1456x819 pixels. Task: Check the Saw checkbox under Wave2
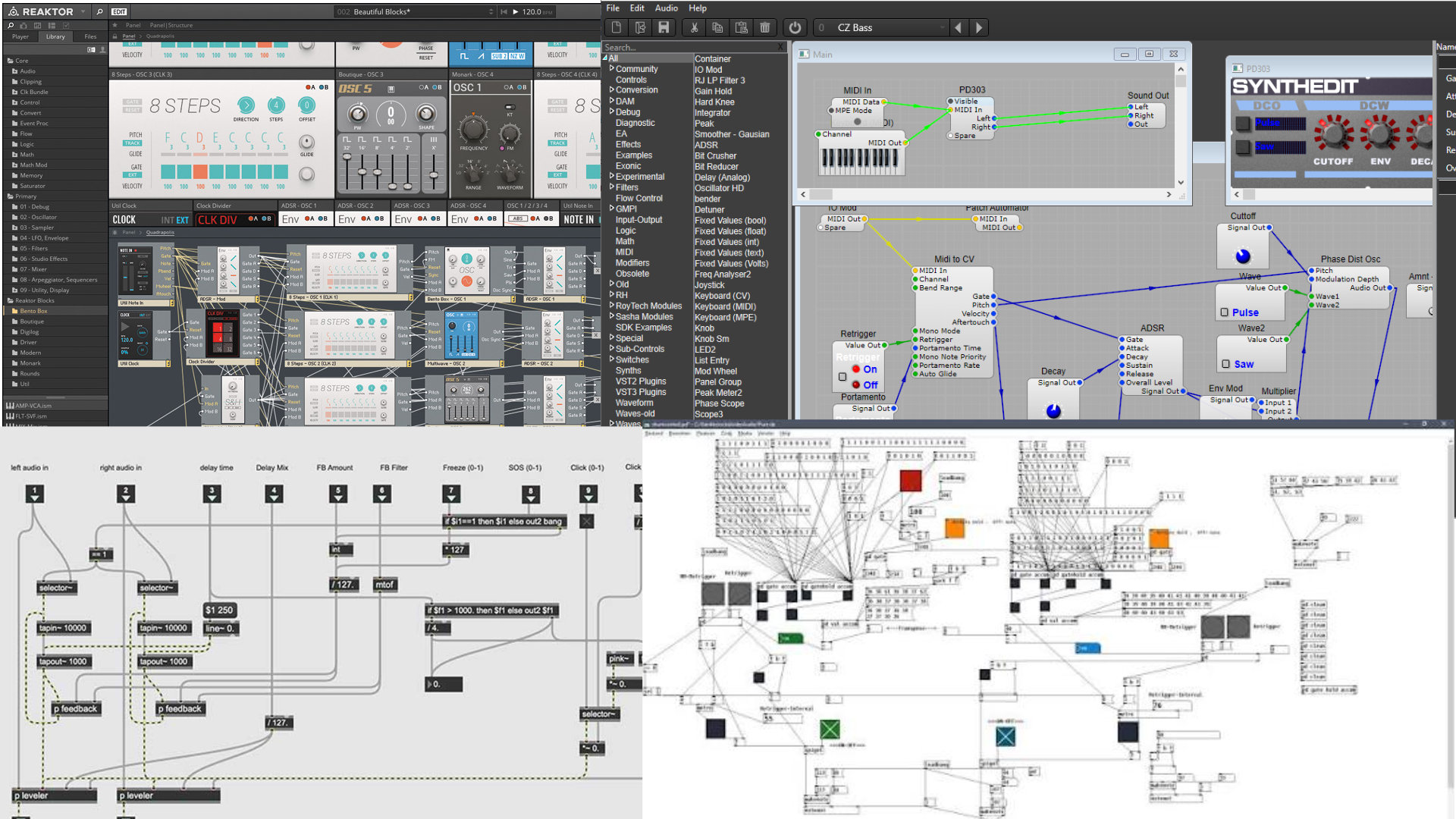(1225, 364)
